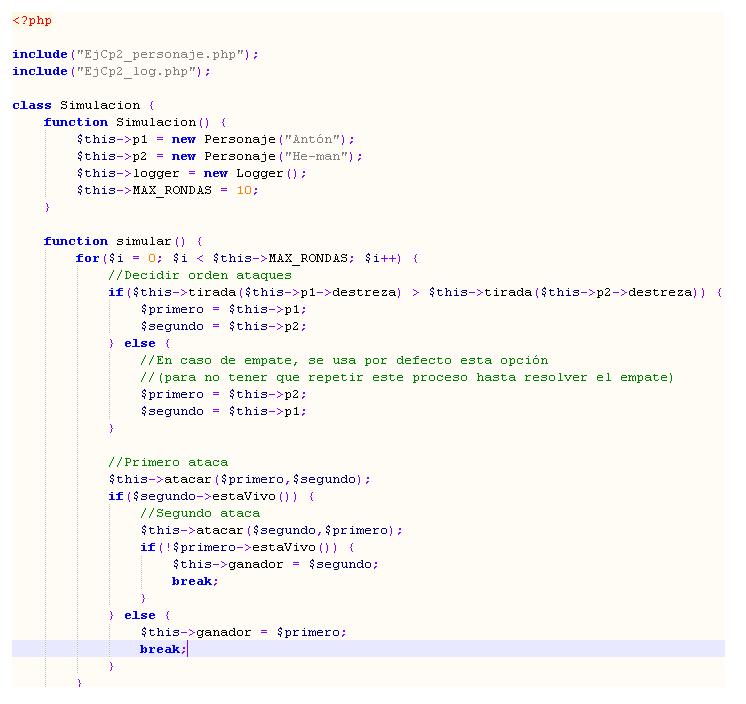Click the line "$primero = $this->p2;"
Viewport: 746px width, 704px height.
(x=223, y=394)
